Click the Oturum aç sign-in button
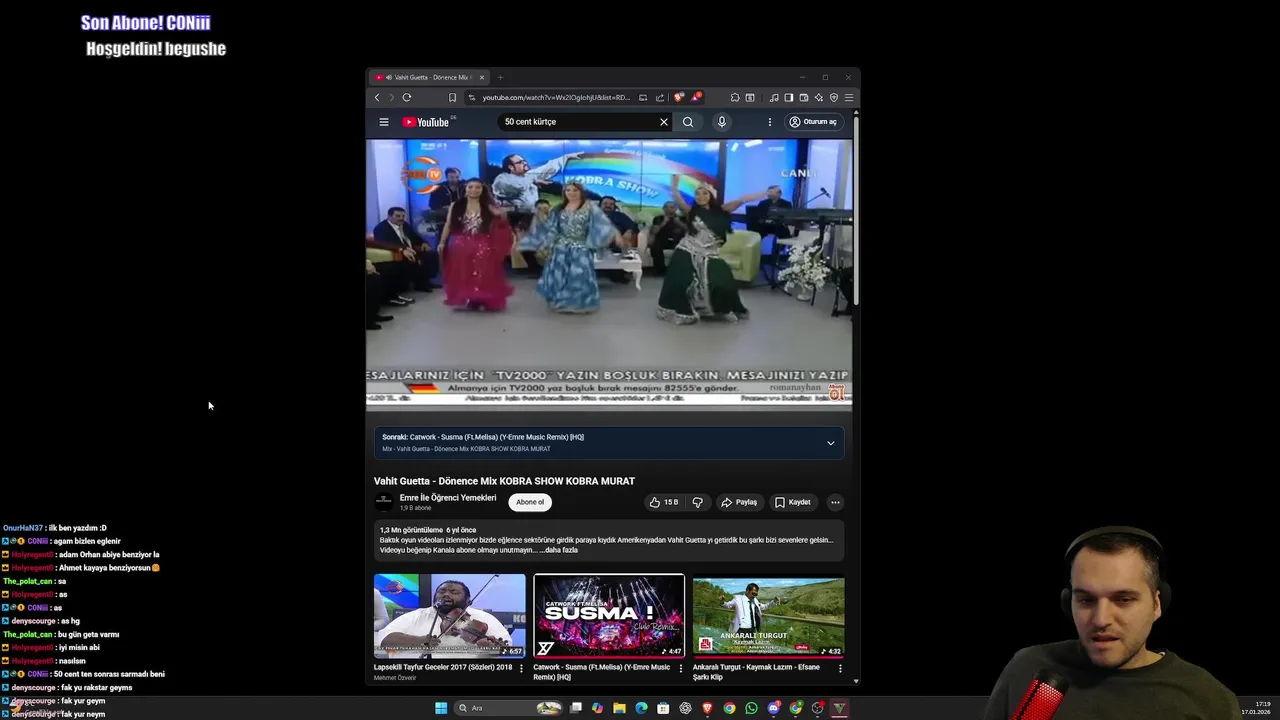Image resolution: width=1280 pixels, height=720 pixels. 813,122
